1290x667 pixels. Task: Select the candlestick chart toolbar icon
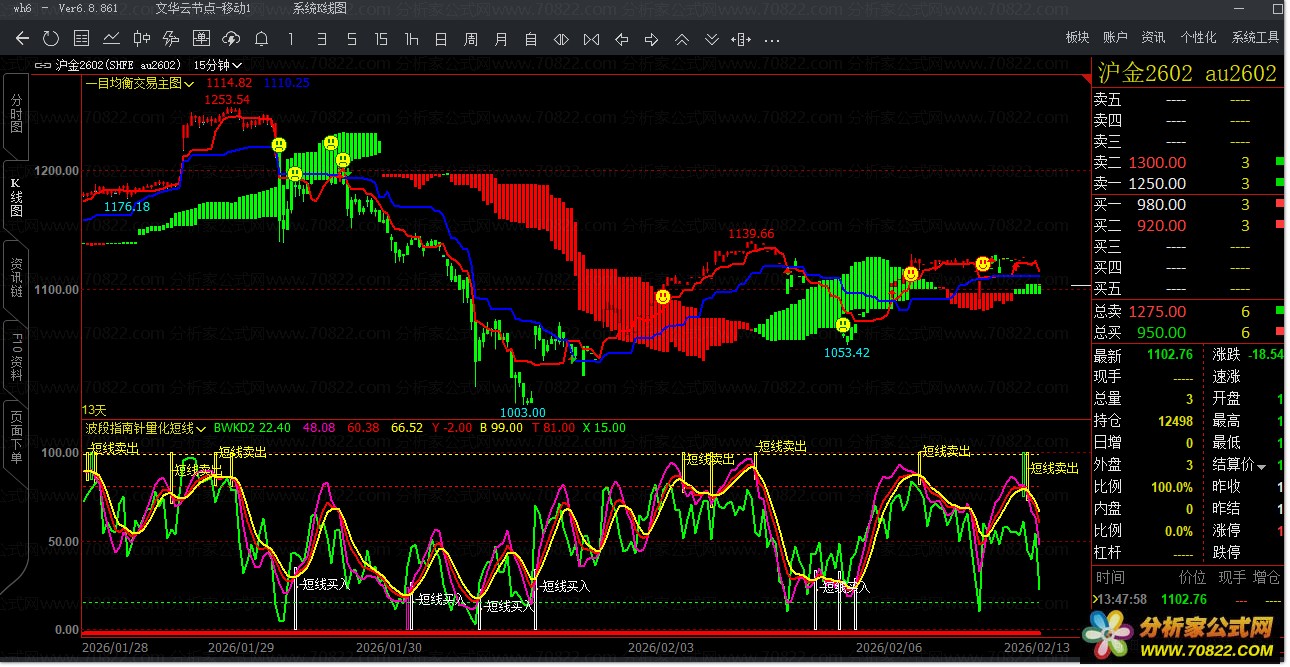(141, 39)
